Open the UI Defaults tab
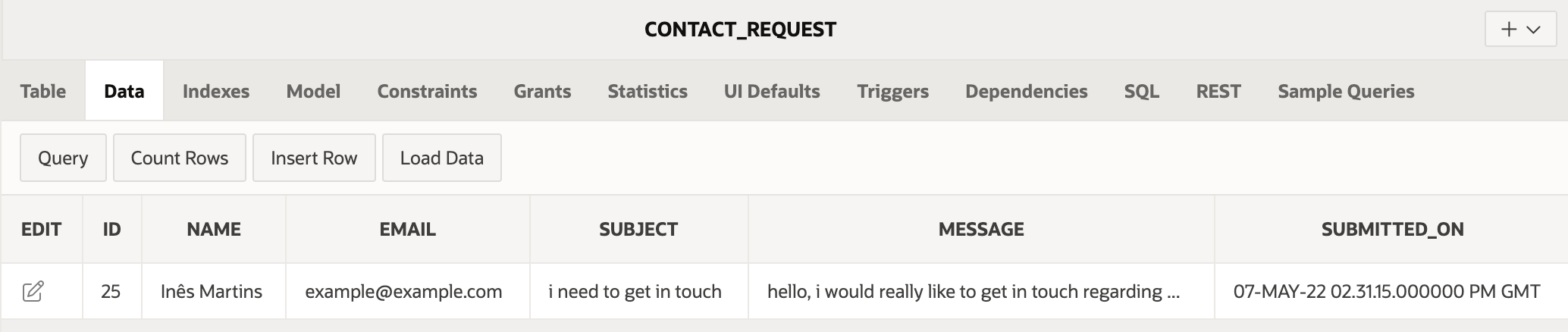This screenshot has height=332, width=1568. click(772, 91)
